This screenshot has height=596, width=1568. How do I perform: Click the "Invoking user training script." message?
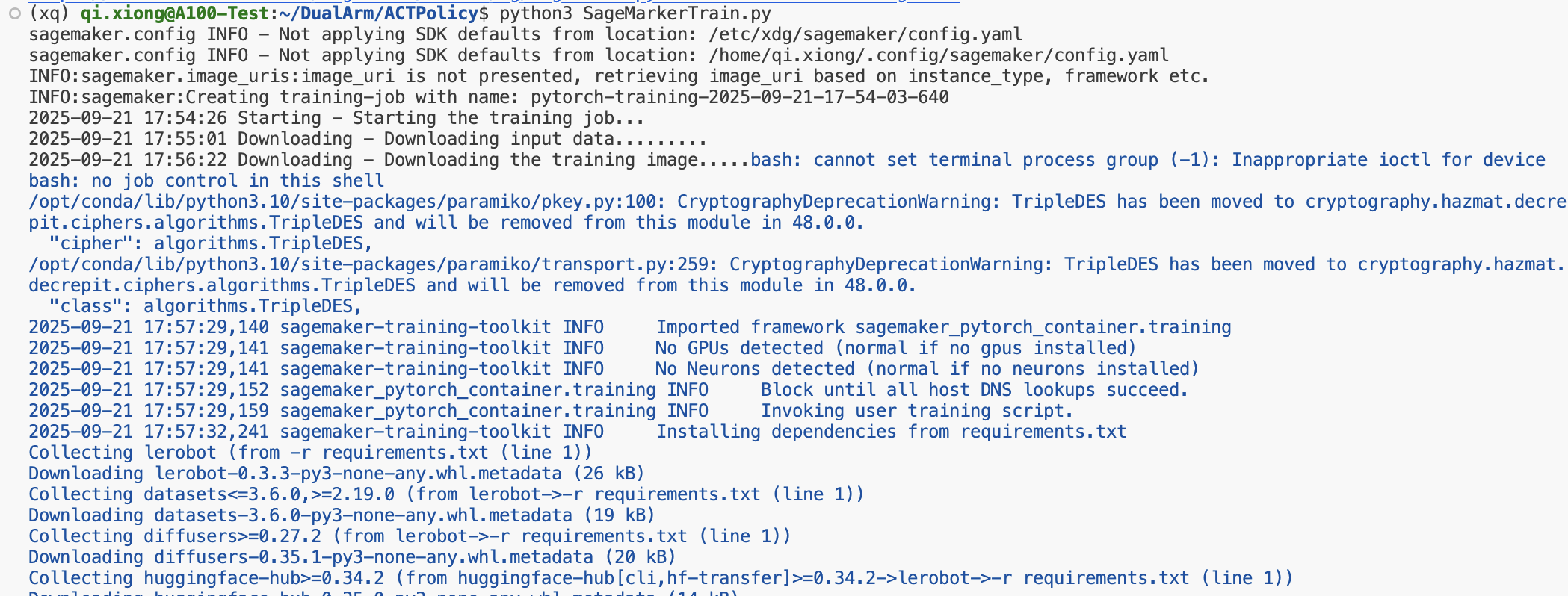916,411
